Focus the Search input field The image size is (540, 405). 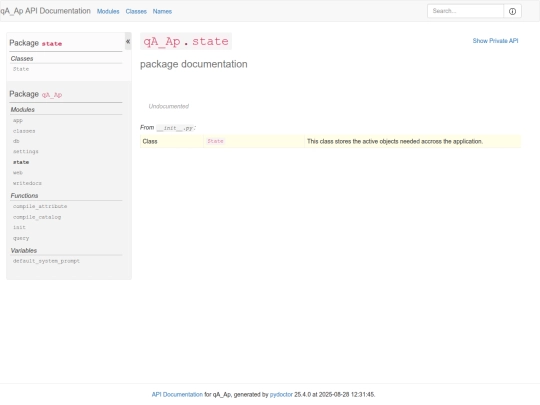pyautogui.click(x=466, y=11)
